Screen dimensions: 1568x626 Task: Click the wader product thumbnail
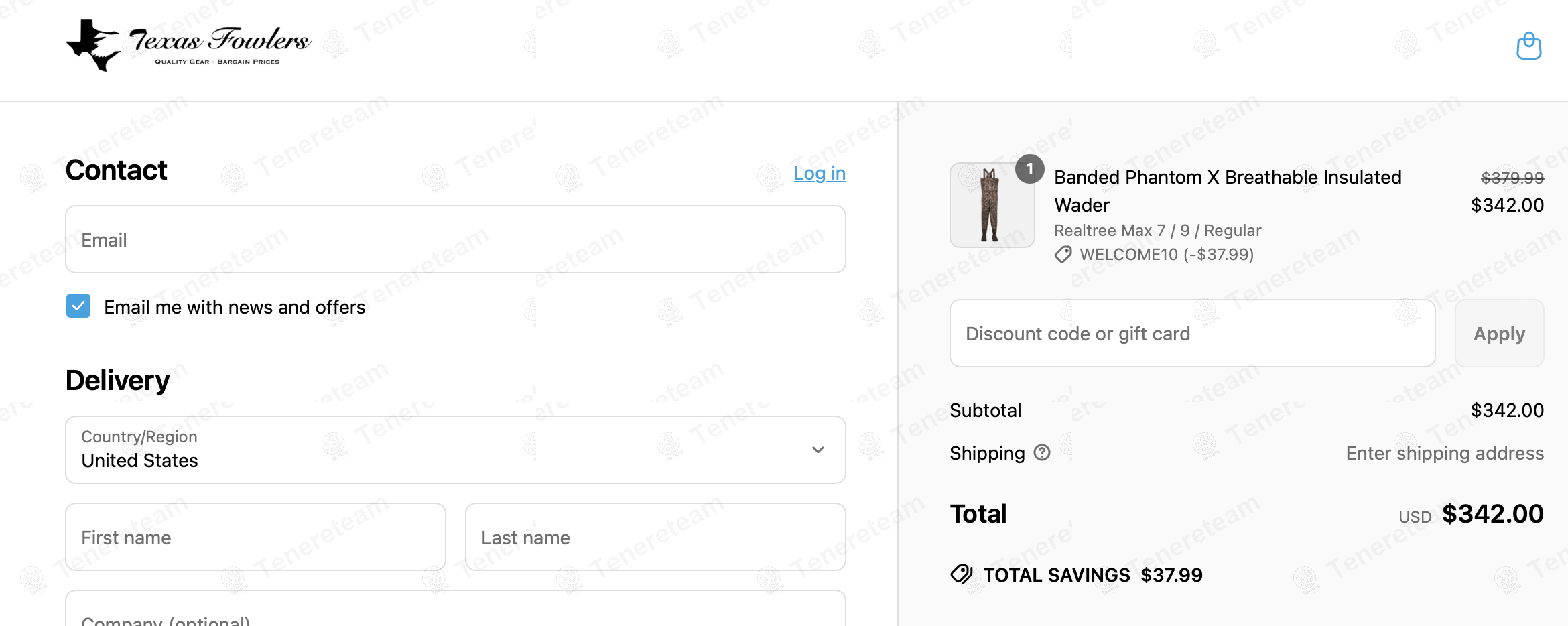(x=991, y=205)
